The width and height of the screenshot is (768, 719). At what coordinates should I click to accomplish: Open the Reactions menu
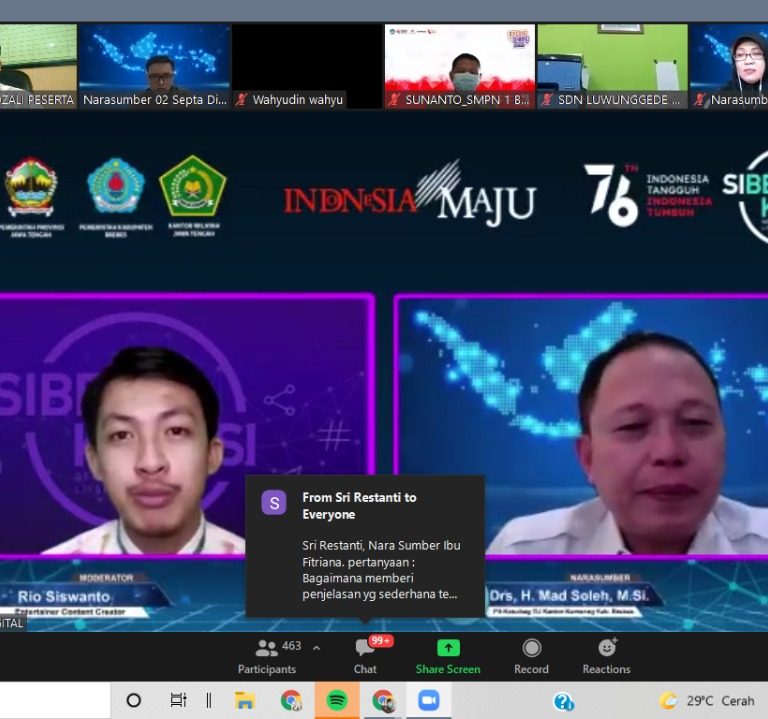(606, 657)
